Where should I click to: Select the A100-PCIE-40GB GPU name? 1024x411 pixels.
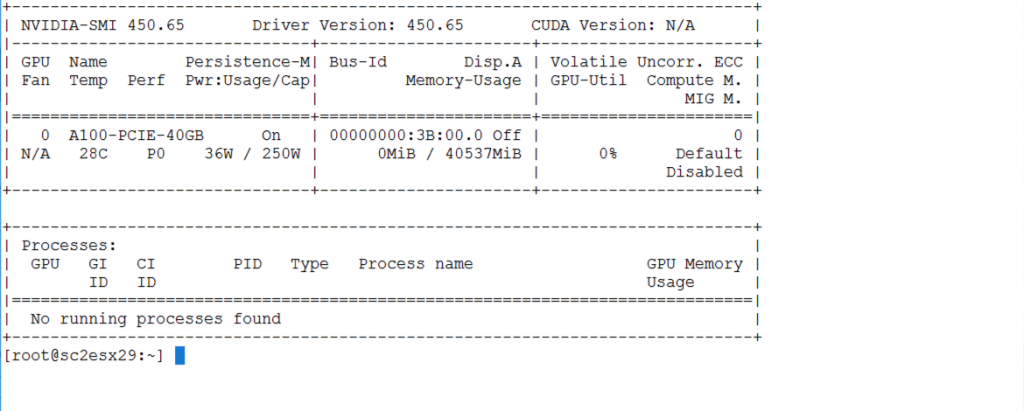tap(132, 135)
